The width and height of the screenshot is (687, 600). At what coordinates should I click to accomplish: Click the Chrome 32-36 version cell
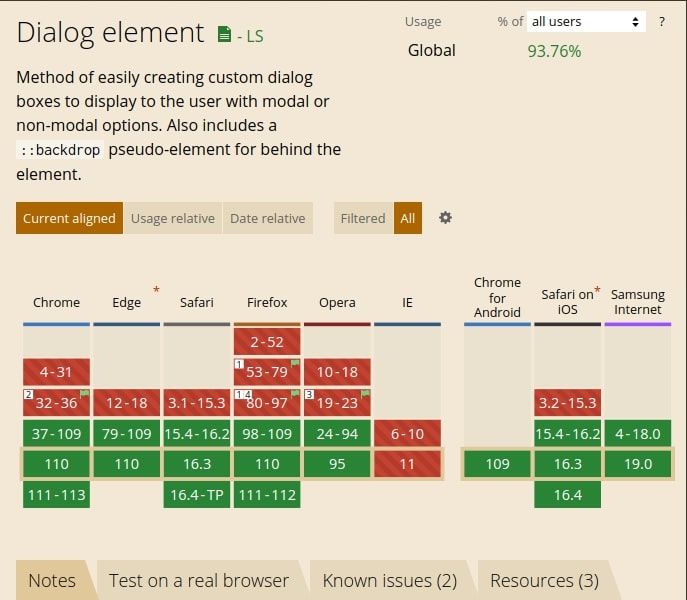coord(57,403)
